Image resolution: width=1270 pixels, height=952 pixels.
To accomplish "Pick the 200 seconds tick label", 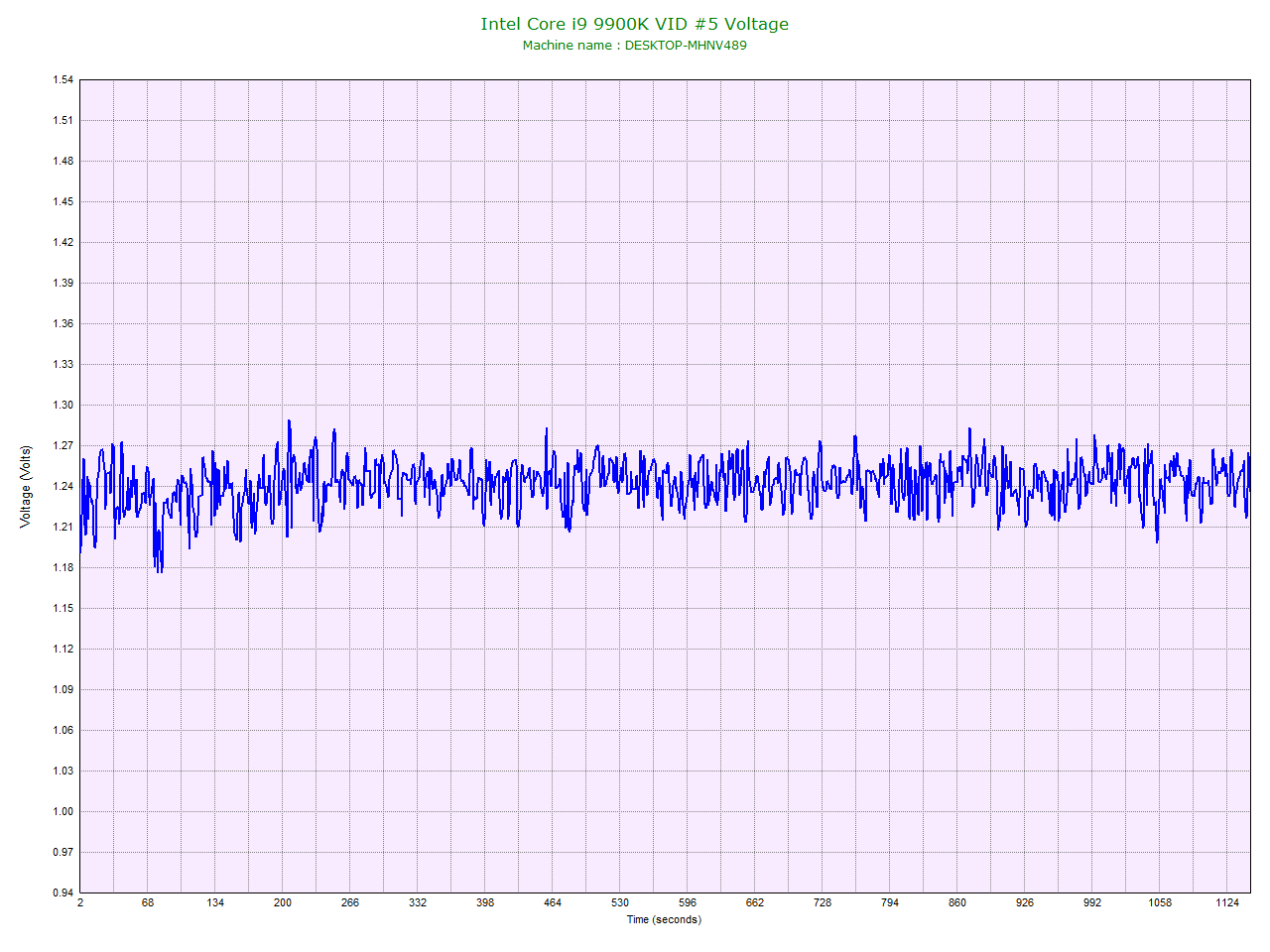I will [x=283, y=902].
